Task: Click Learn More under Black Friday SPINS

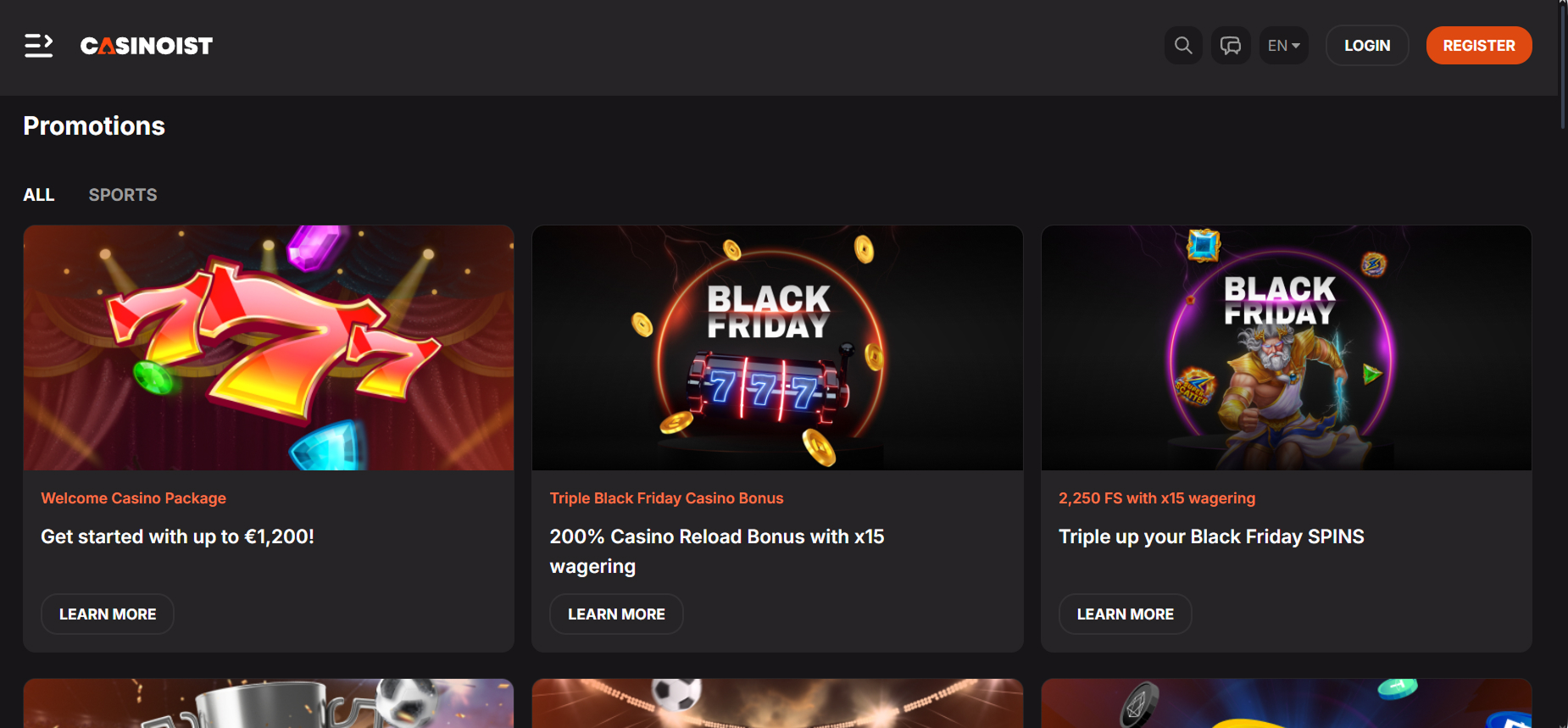Action: coord(1125,614)
